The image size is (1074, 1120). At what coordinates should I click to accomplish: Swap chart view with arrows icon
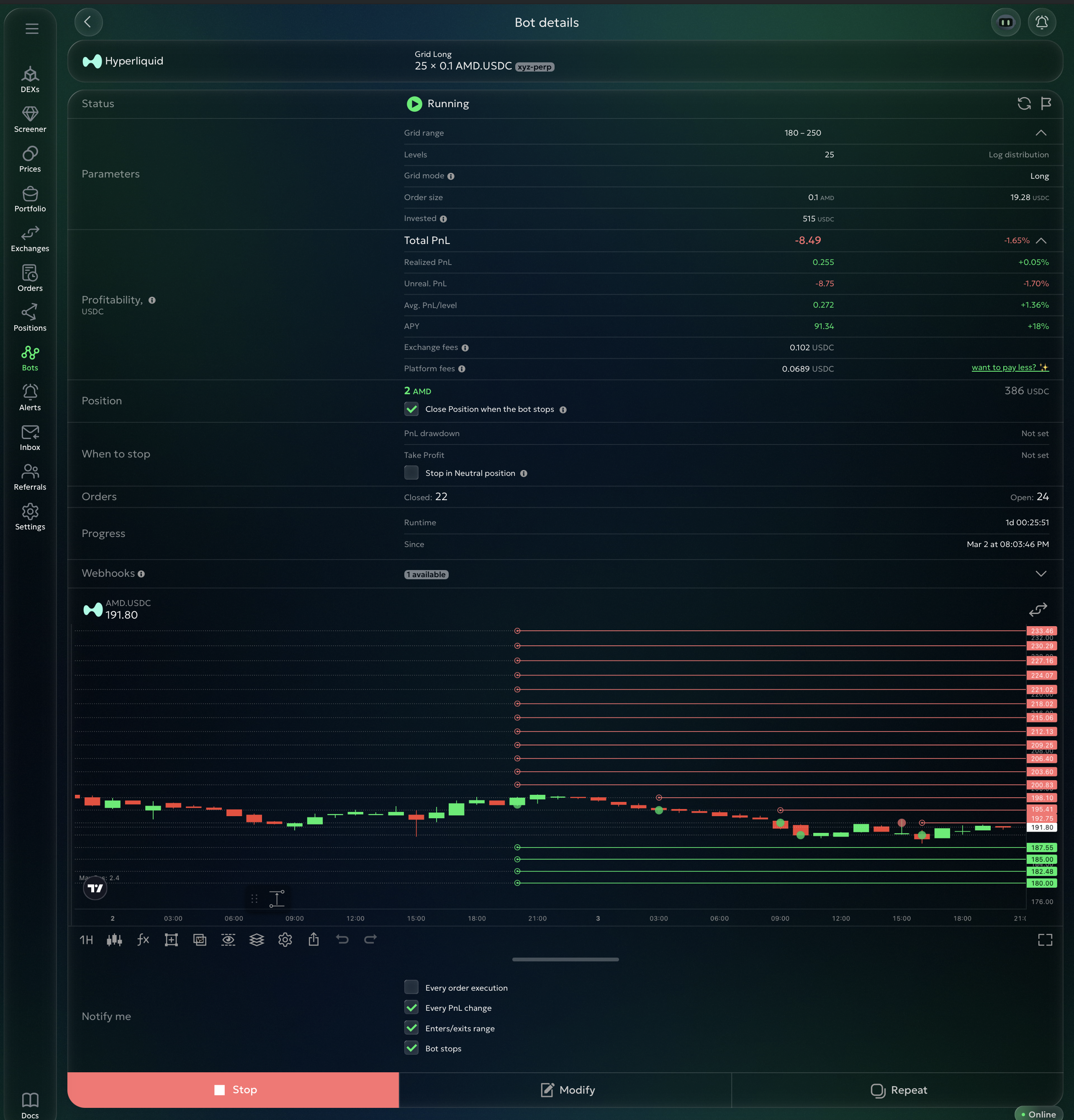(x=1038, y=610)
